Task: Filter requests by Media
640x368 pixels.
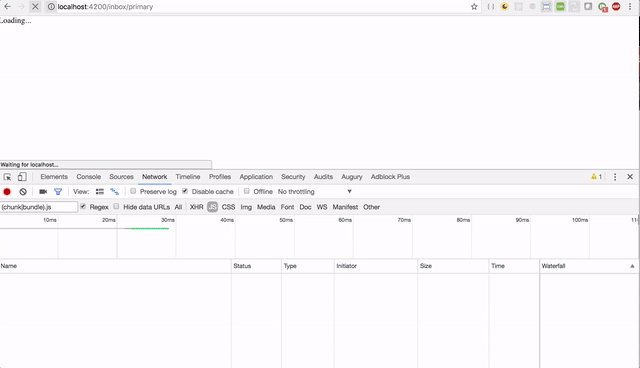Action: click(266, 207)
